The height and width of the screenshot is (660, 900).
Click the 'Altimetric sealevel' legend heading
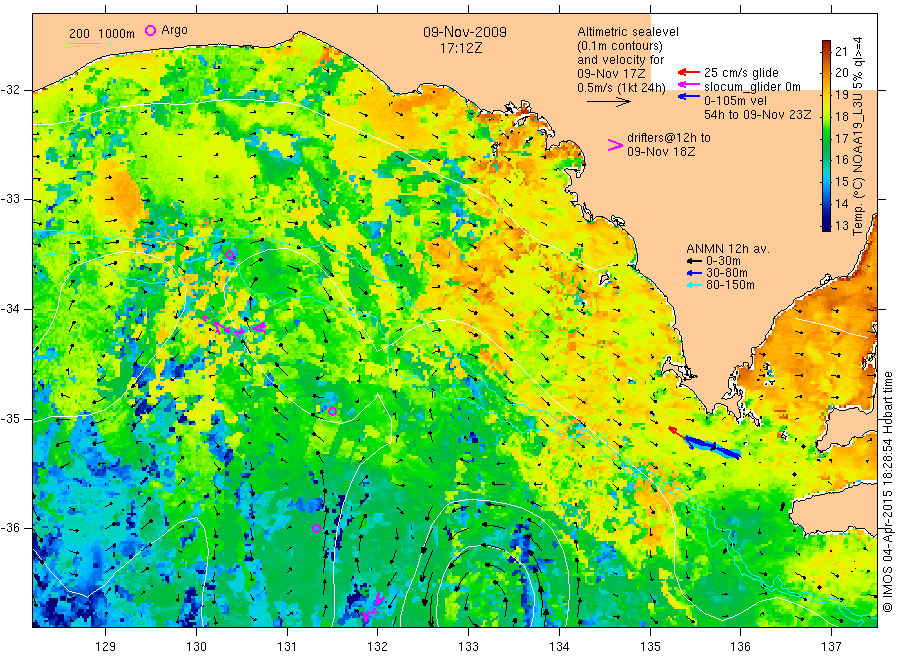point(627,32)
